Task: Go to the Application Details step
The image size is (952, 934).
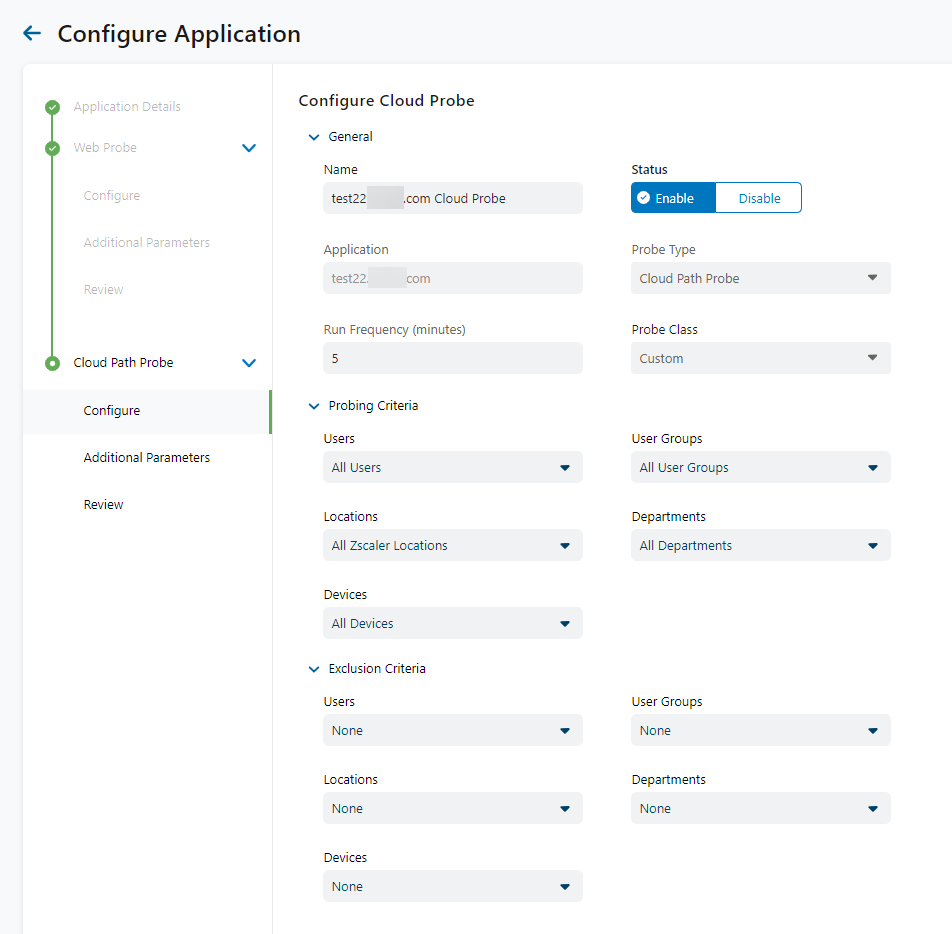Action: click(x=127, y=107)
